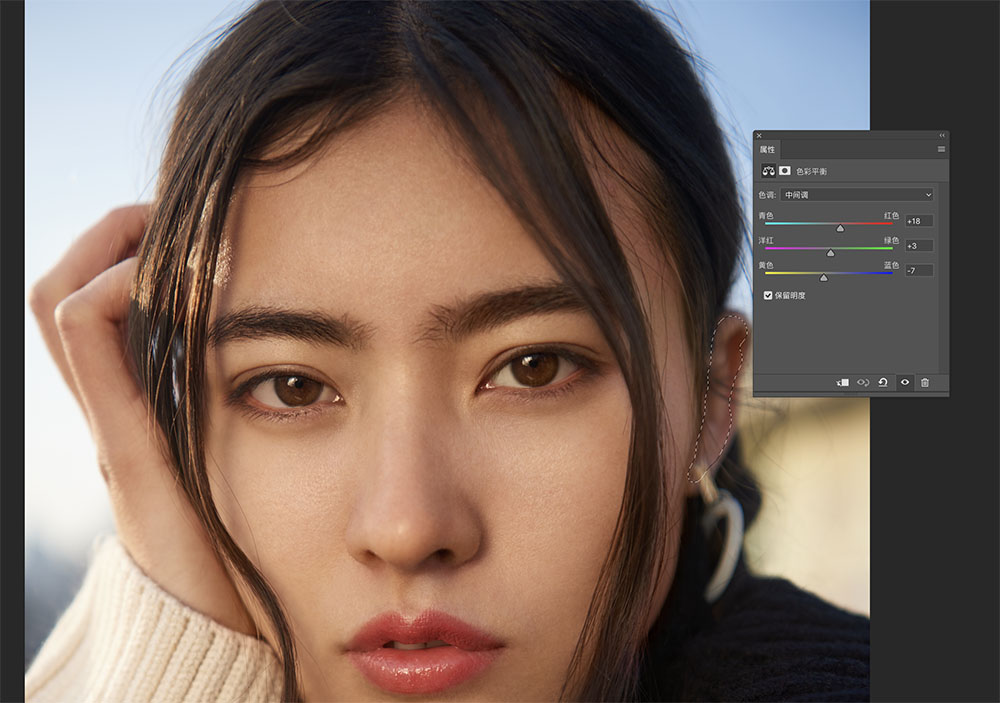Screen dimensions: 1000x703
Task: Toggle adjustment layer visibility eye
Action: coord(904,382)
